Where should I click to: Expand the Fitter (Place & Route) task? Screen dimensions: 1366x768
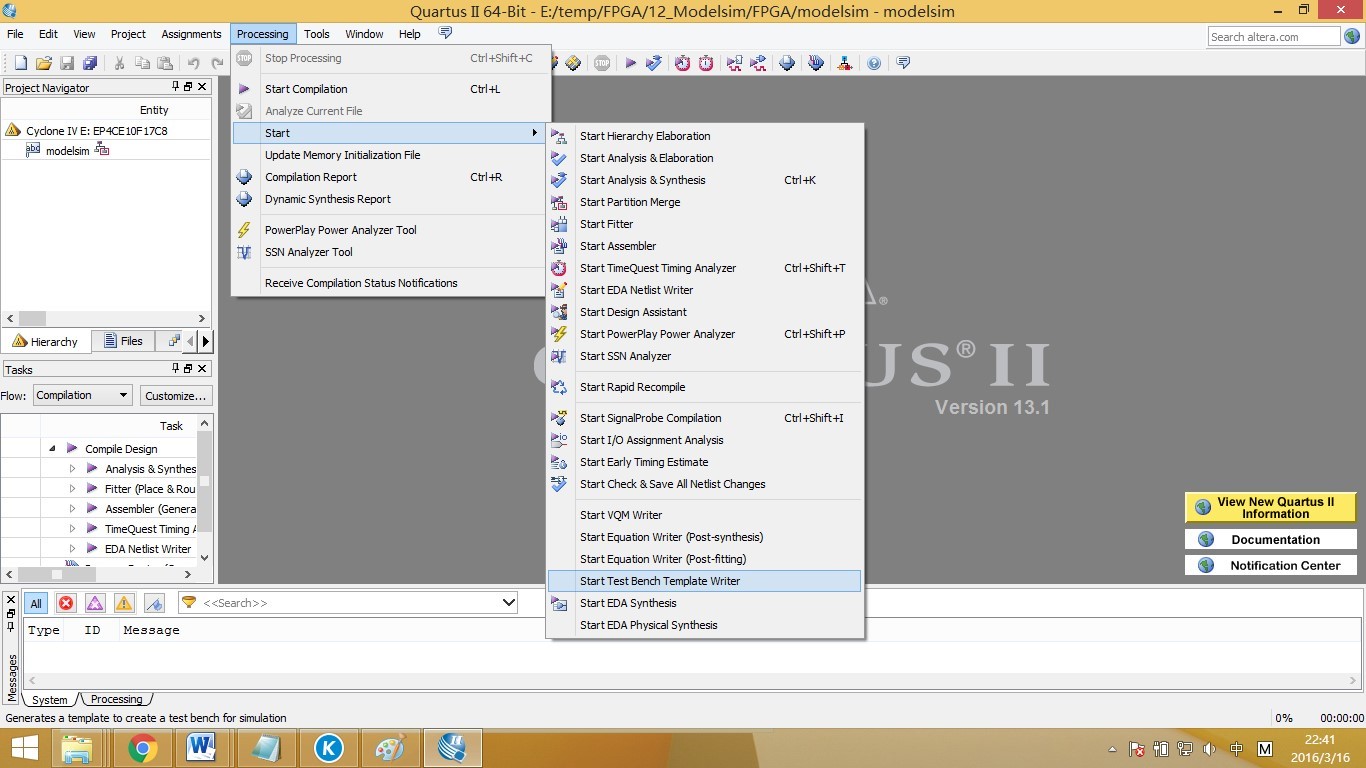tap(72, 489)
